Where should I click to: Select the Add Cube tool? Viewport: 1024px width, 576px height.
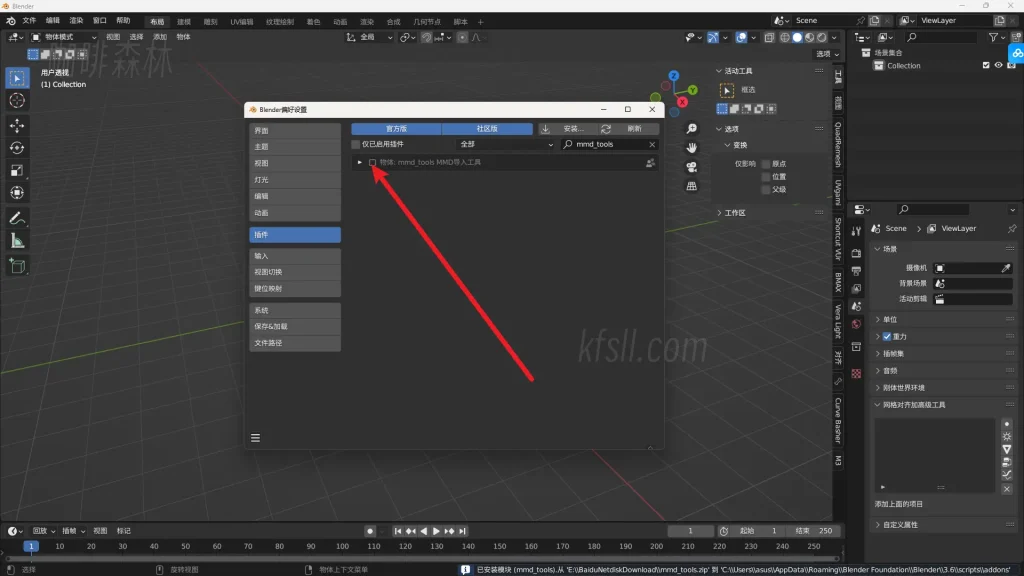18,265
